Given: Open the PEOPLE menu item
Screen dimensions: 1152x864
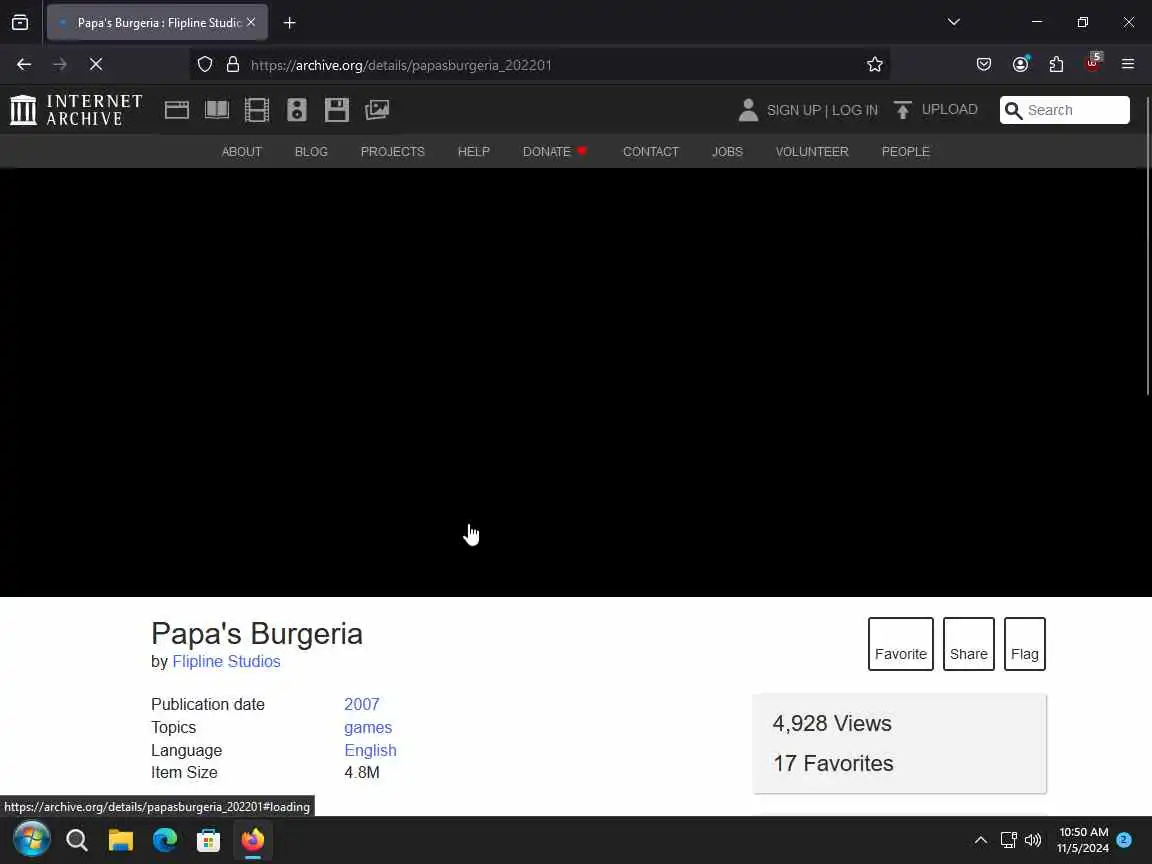Looking at the screenshot, I should click(x=905, y=151).
